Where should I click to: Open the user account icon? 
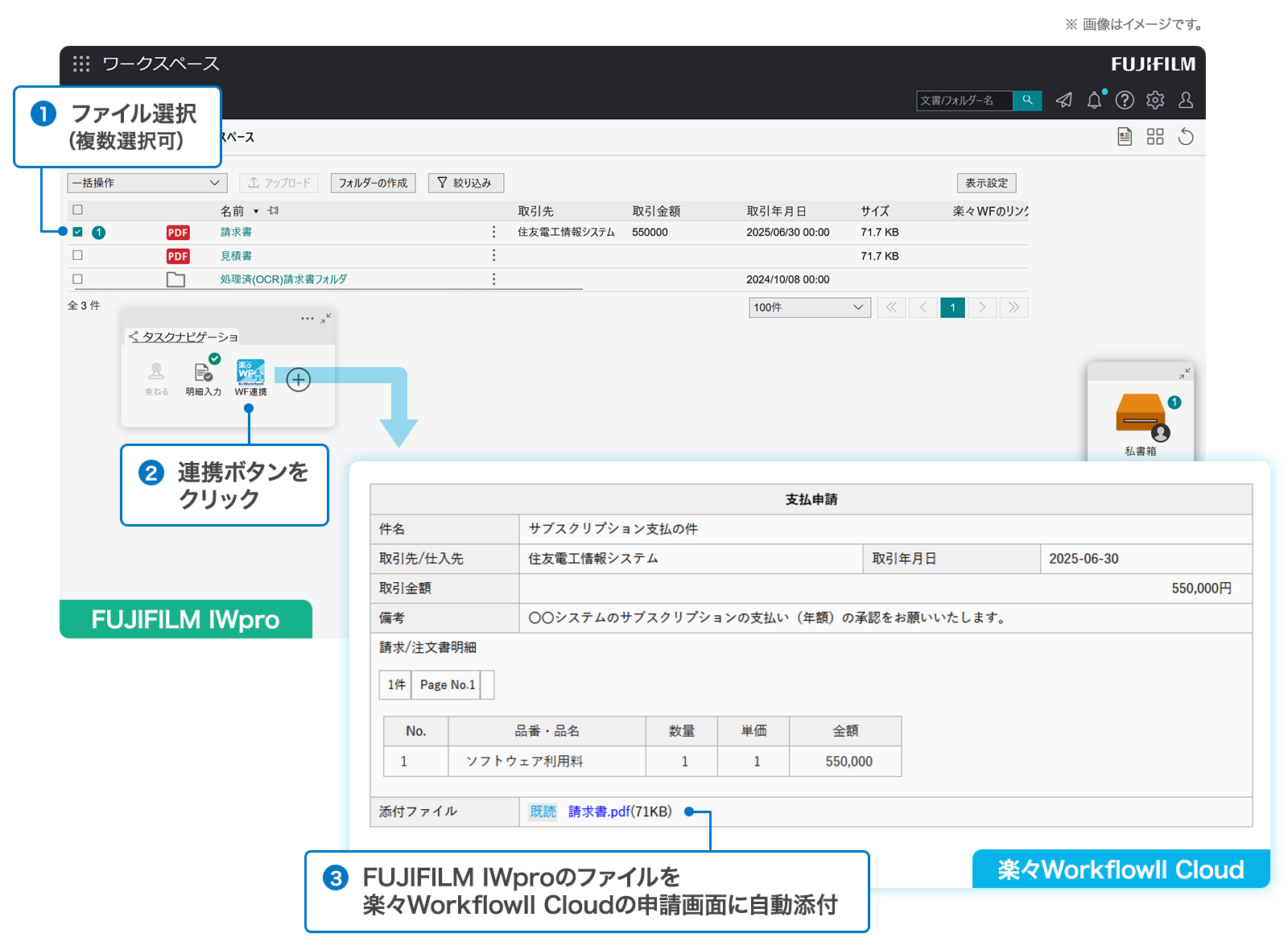tap(1186, 100)
